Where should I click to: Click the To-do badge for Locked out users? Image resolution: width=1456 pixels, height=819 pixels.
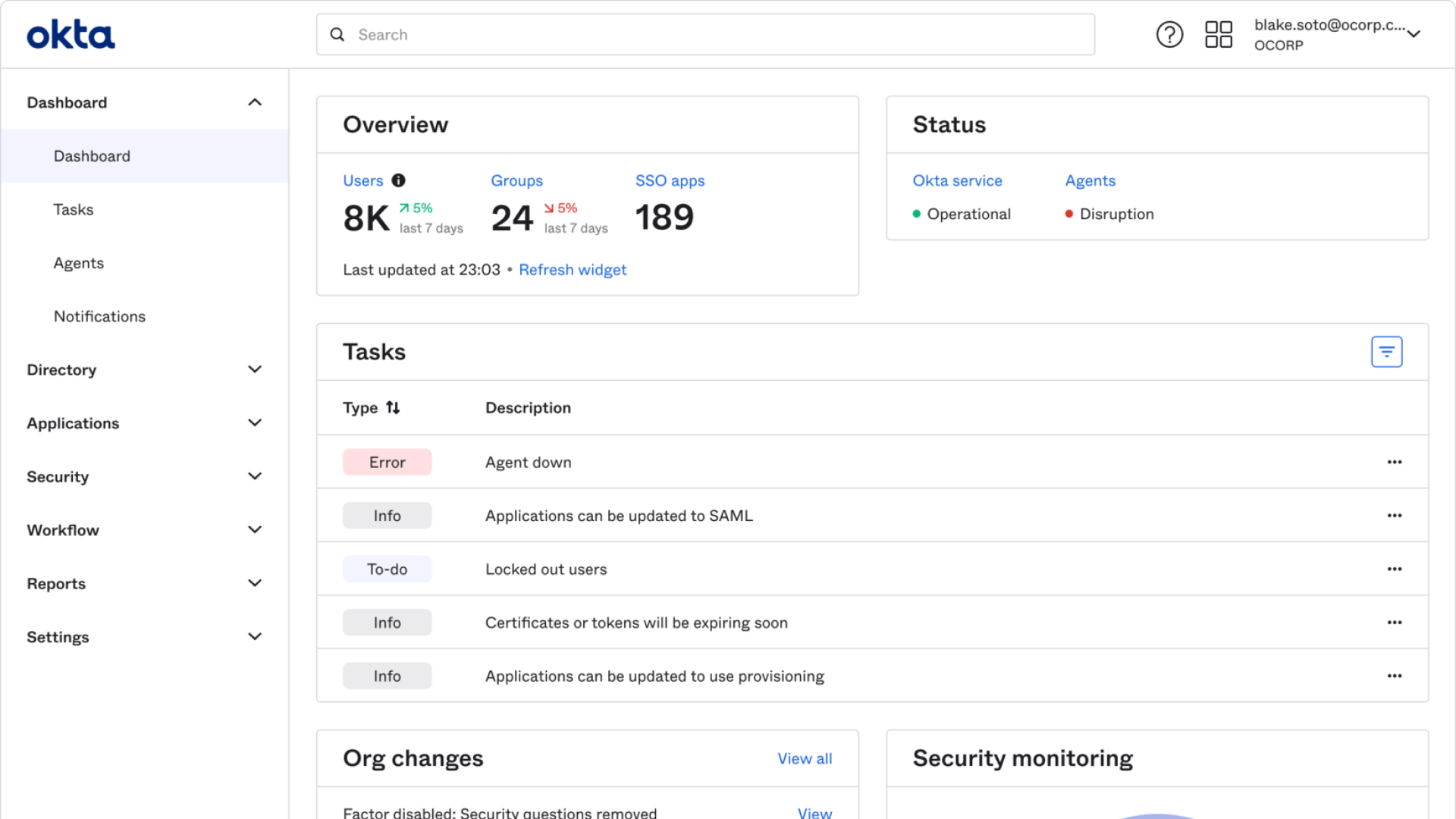388,569
